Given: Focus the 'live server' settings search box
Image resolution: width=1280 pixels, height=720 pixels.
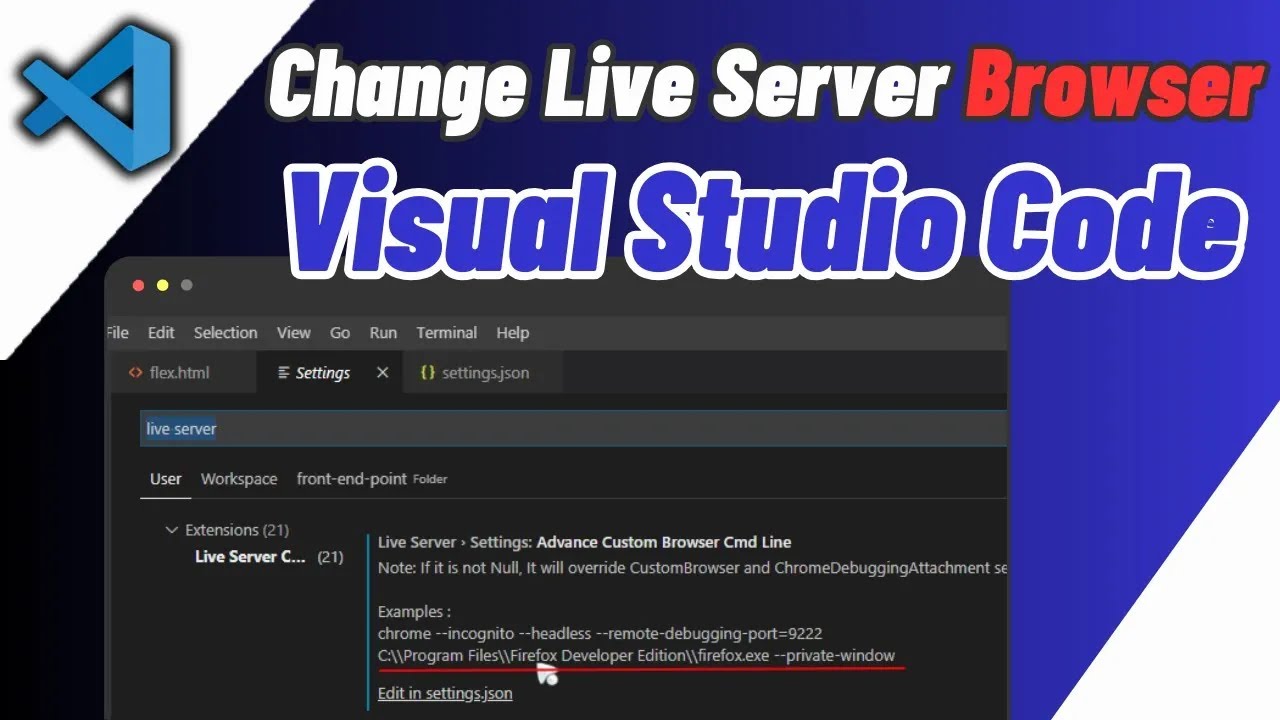Looking at the screenshot, I should [x=573, y=428].
